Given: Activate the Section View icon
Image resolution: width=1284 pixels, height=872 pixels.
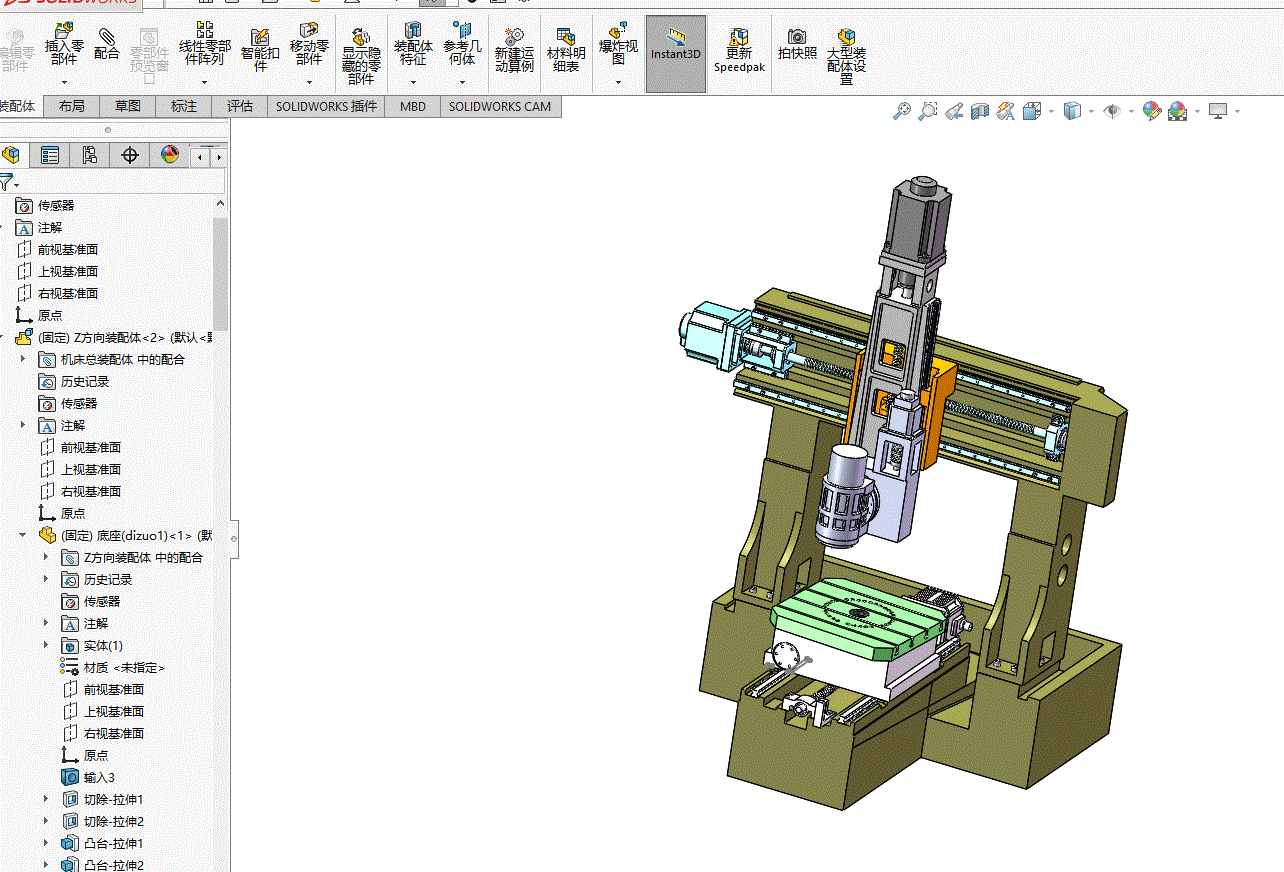Looking at the screenshot, I should [980, 111].
